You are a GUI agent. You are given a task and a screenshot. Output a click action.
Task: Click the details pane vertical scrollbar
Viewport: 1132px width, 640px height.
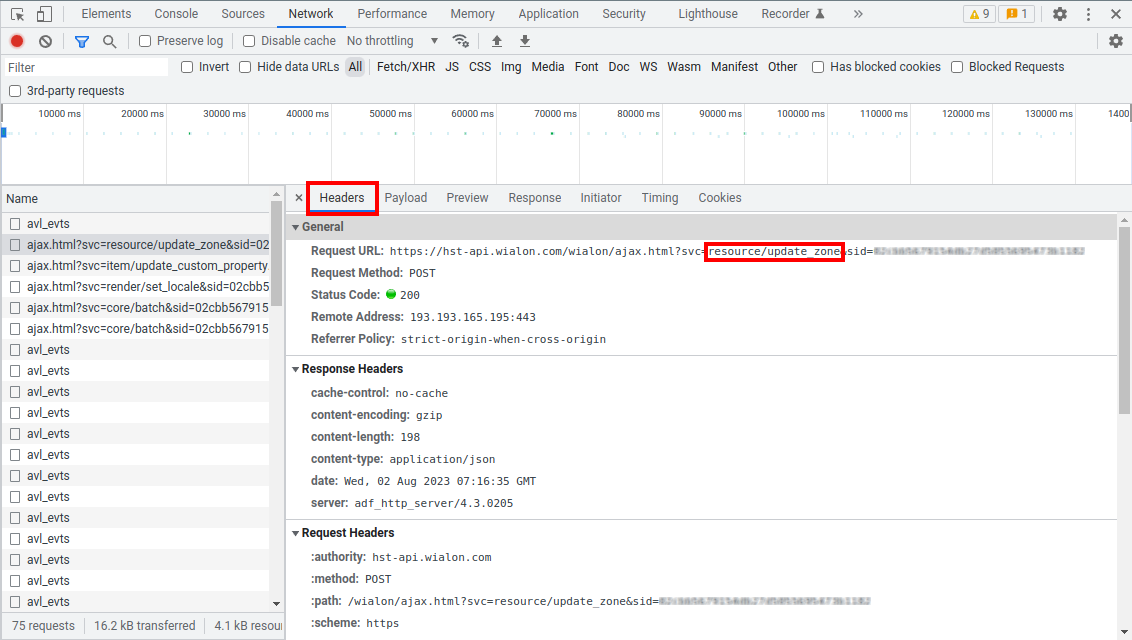tap(1124, 320)
